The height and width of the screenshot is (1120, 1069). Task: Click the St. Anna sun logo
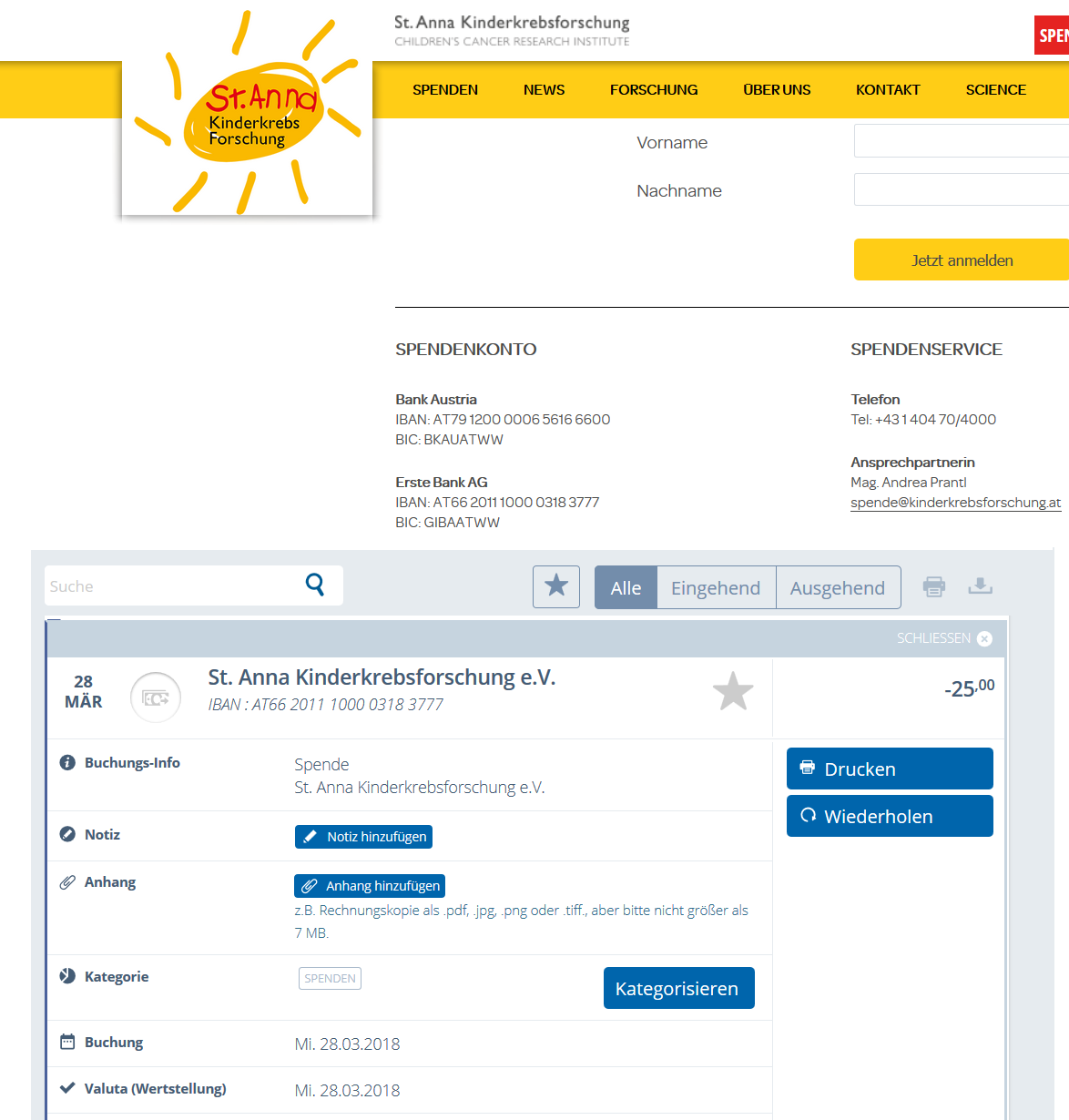[x=248, y=112]
